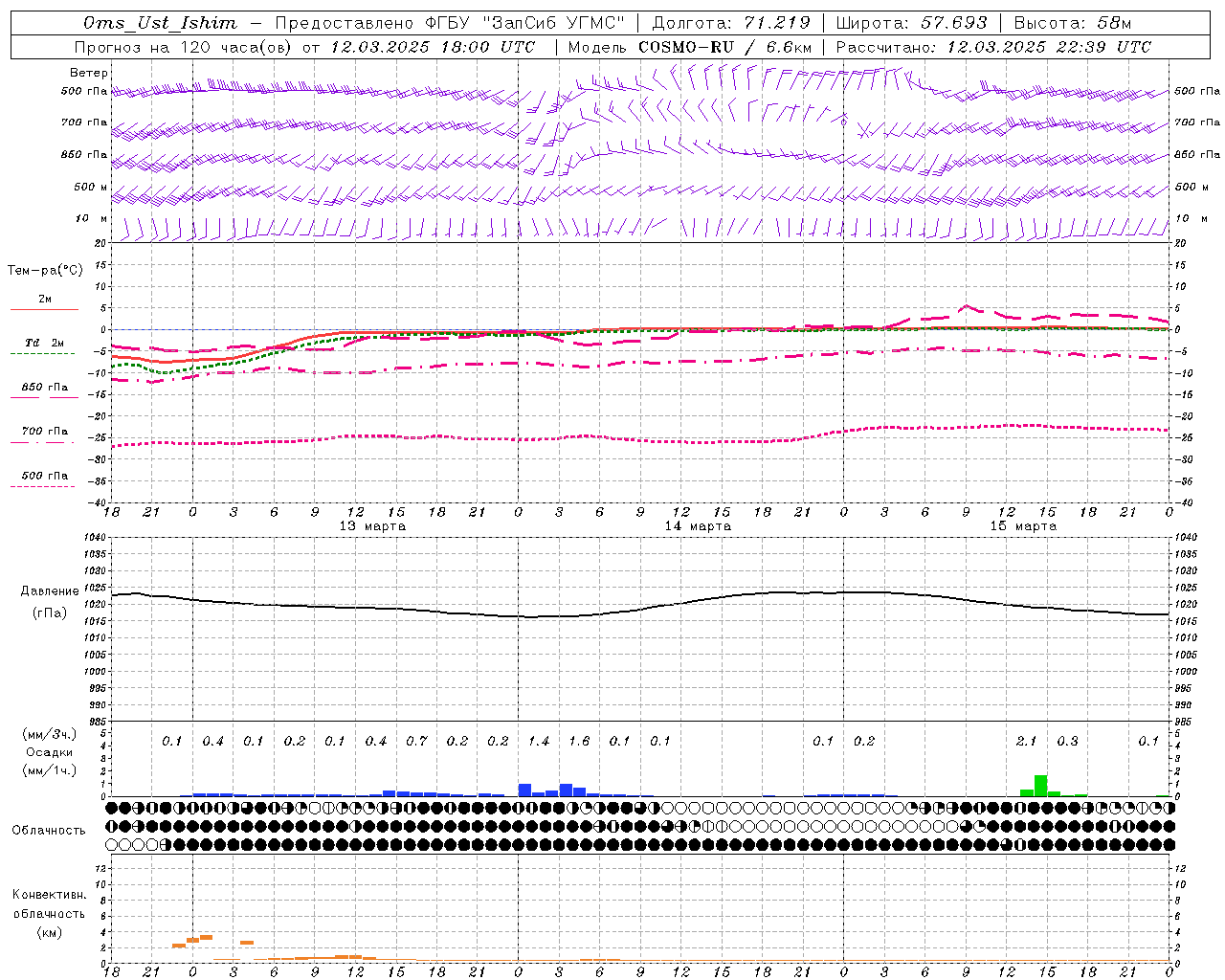Select the 3-hour precipitation value '1.4'
1225x980 pixels.
539,741
